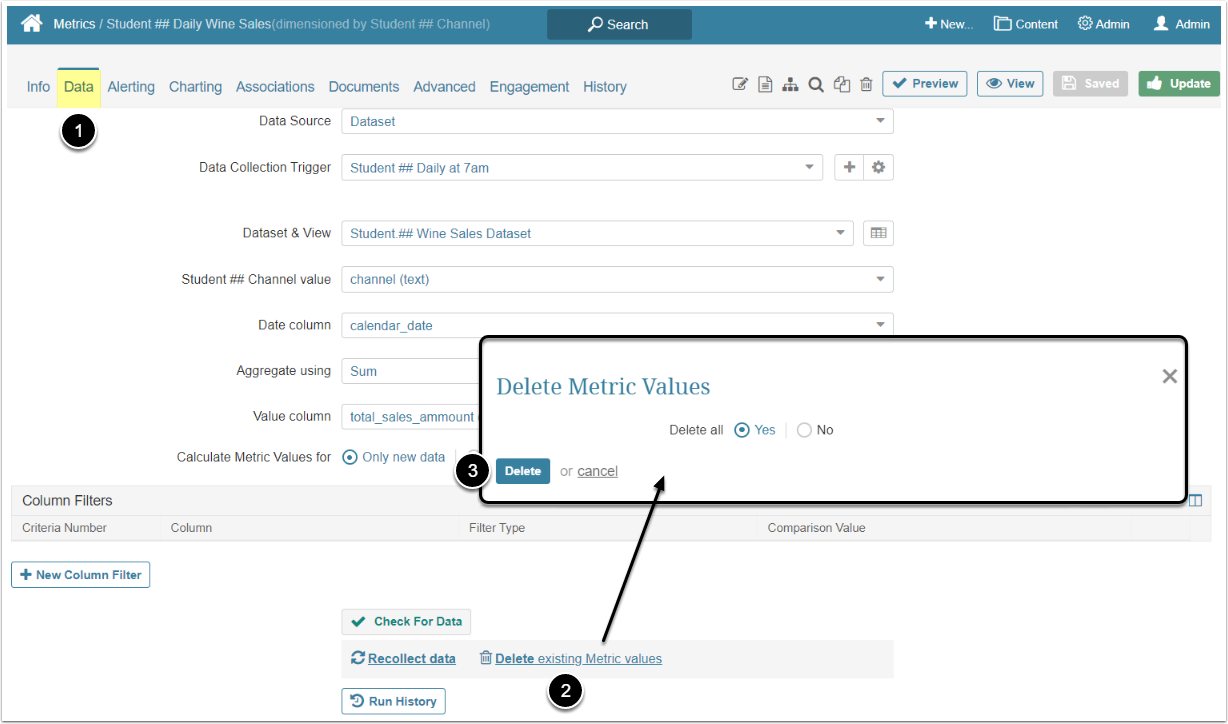Open the Value column dropdown

[x=411, y=417]
